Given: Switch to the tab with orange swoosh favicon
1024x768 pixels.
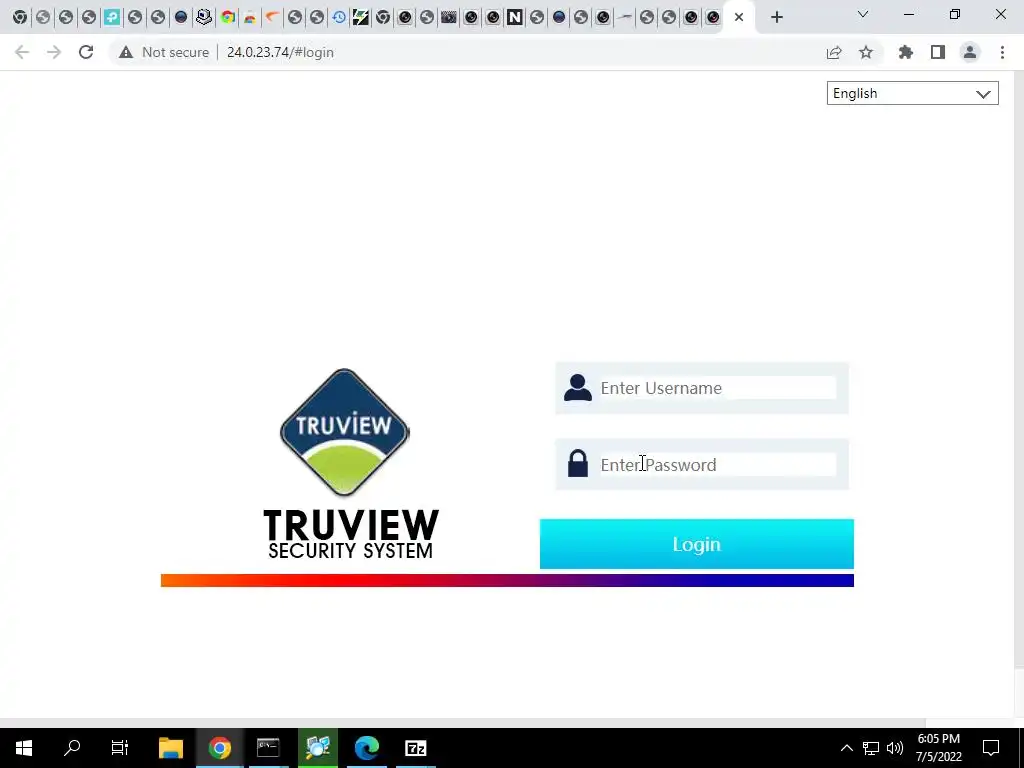Looking at the screenshot, I should click(x=272, y=17).
